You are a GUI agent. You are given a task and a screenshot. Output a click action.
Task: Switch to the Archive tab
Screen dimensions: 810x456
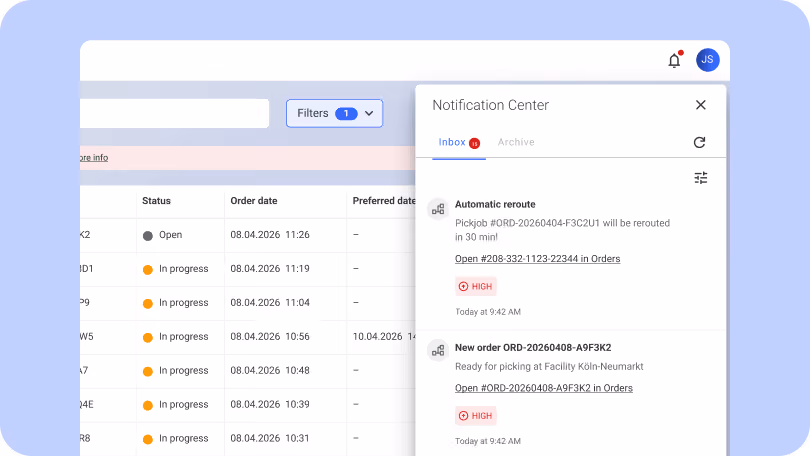click(x=516, y=142)
